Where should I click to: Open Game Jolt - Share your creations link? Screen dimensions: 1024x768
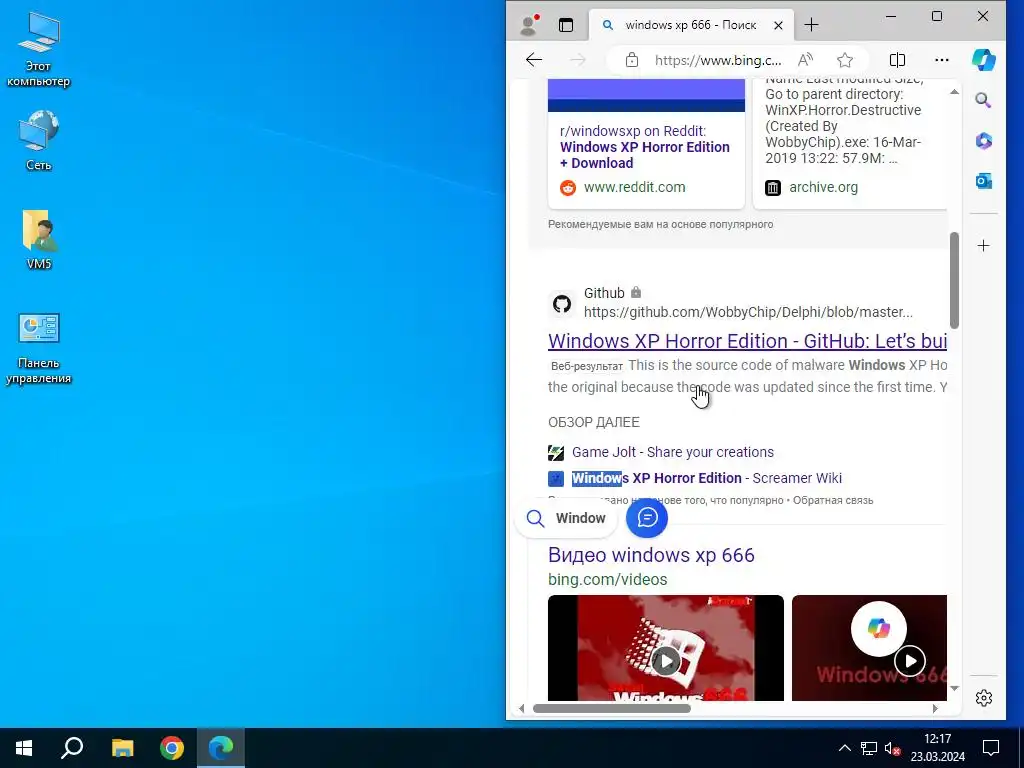(673, 452)
